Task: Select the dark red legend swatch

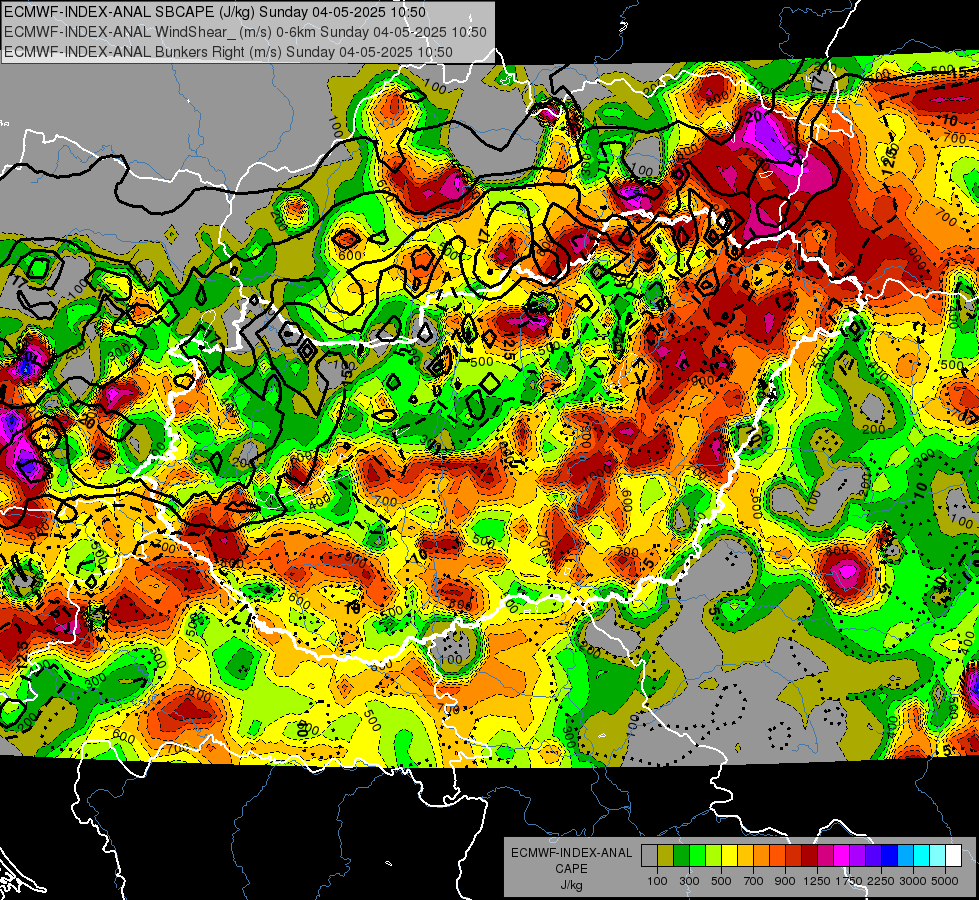Action: (x=809, y=855)
